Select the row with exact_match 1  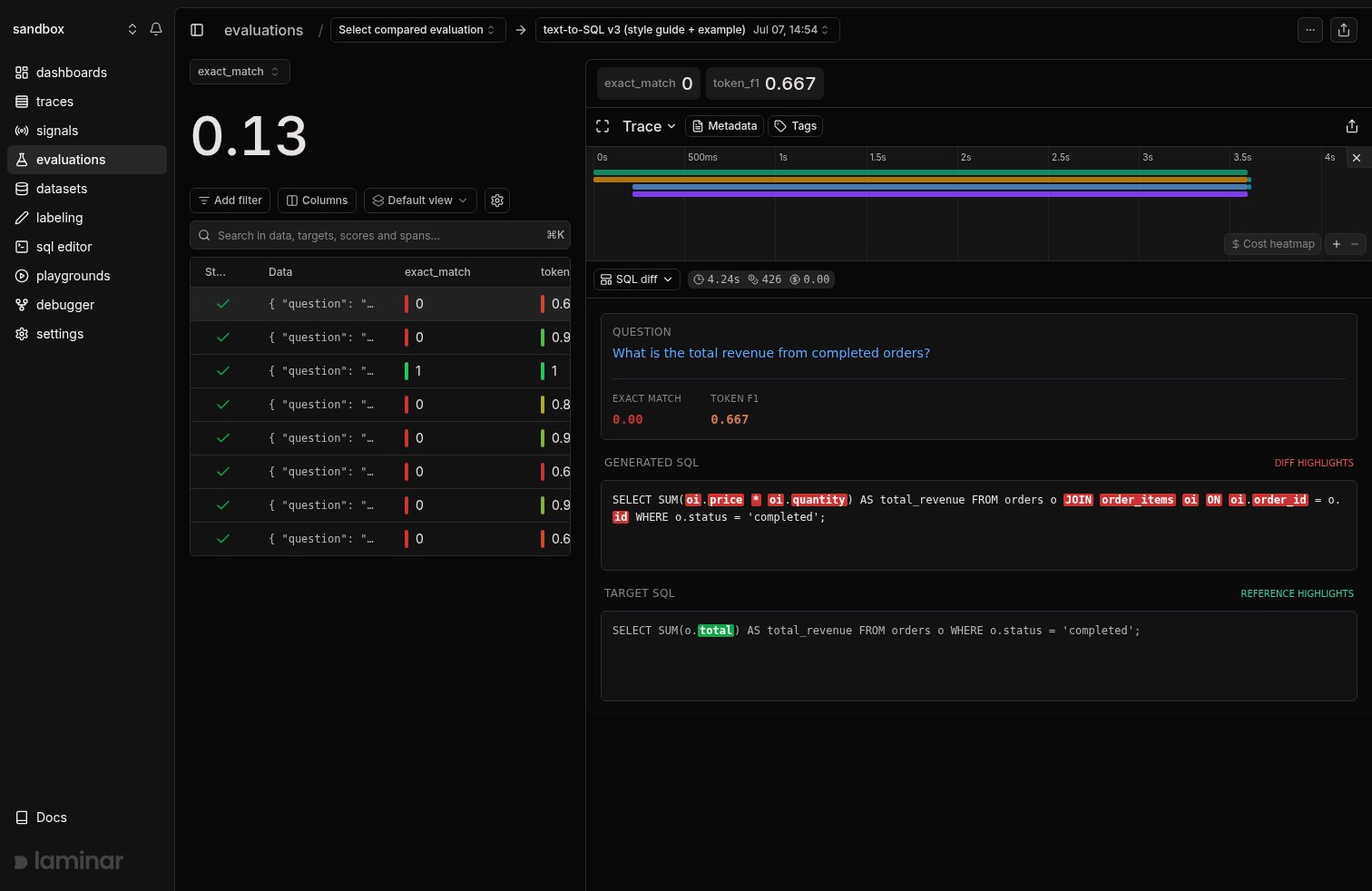pos(380,371)
